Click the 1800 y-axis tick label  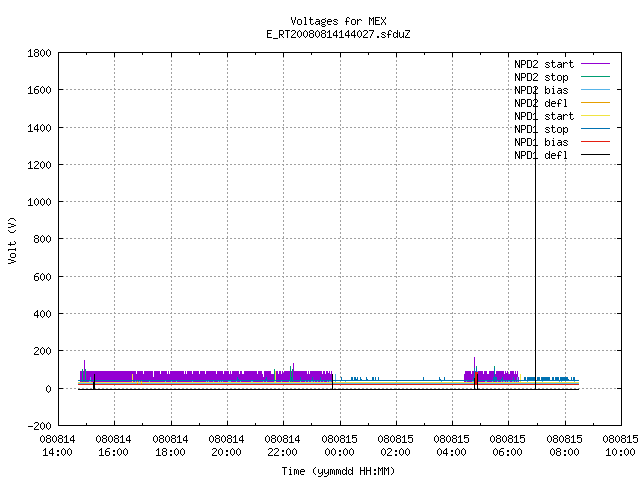tap(39, 53)
